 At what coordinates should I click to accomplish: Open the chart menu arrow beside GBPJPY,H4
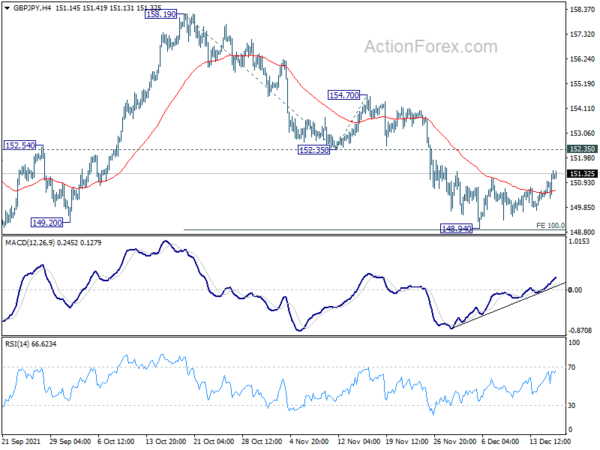(7, 8)
